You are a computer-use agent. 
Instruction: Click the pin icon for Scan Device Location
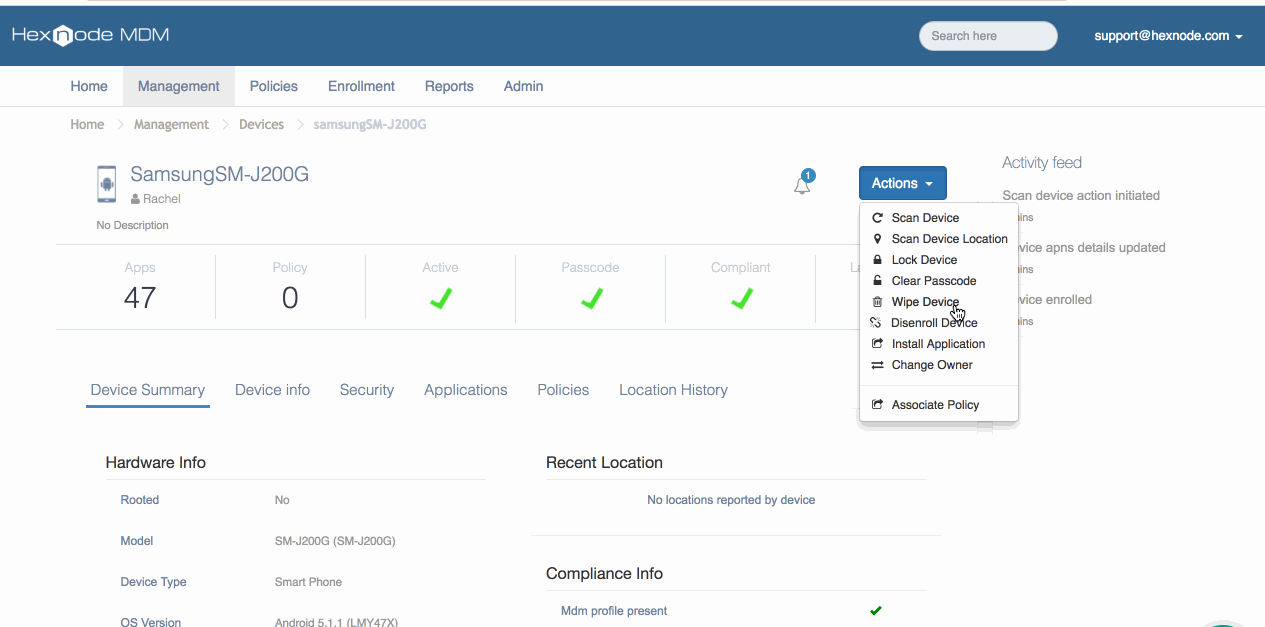click(x=877, y=239)
